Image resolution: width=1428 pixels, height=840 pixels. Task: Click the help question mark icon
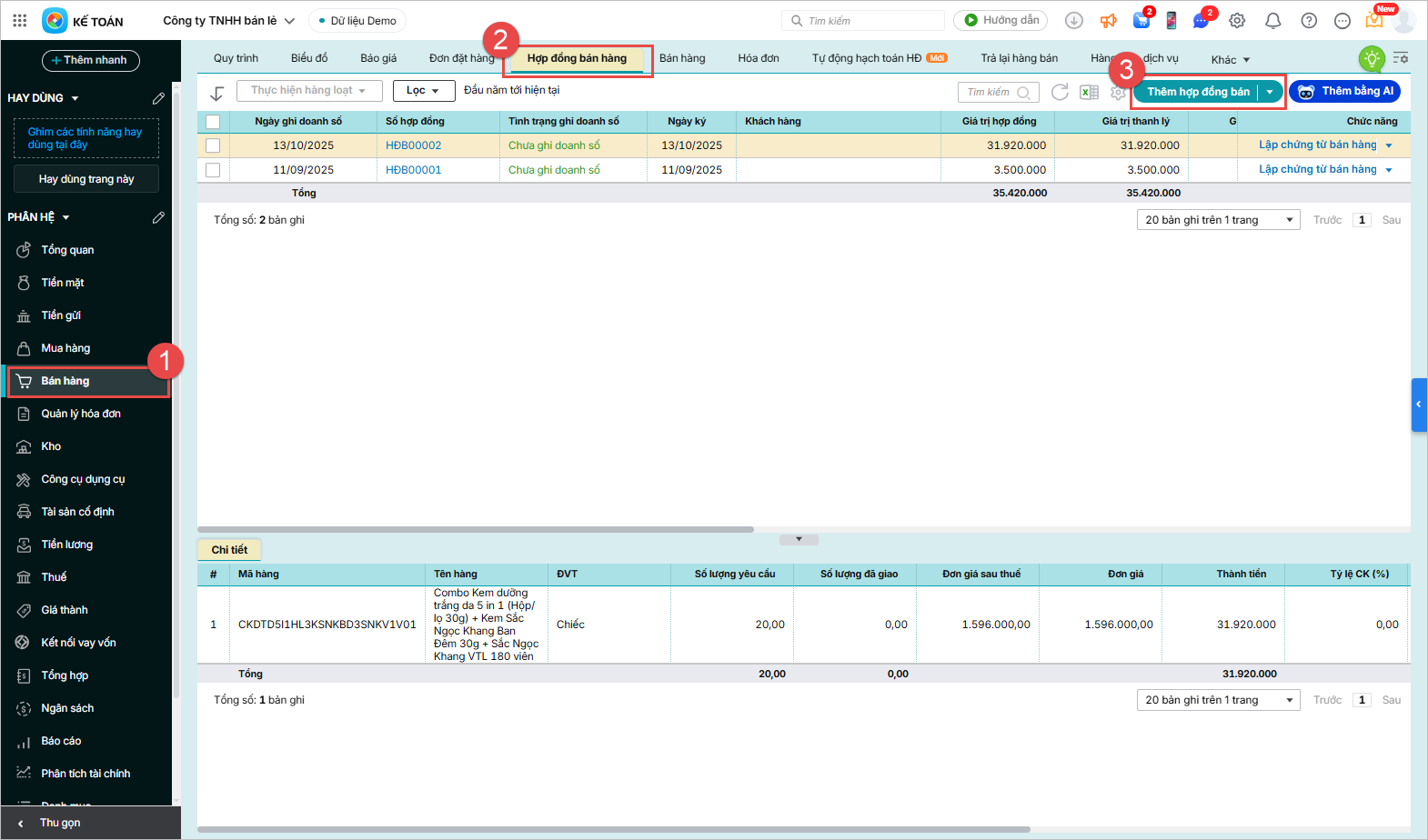1309,20
